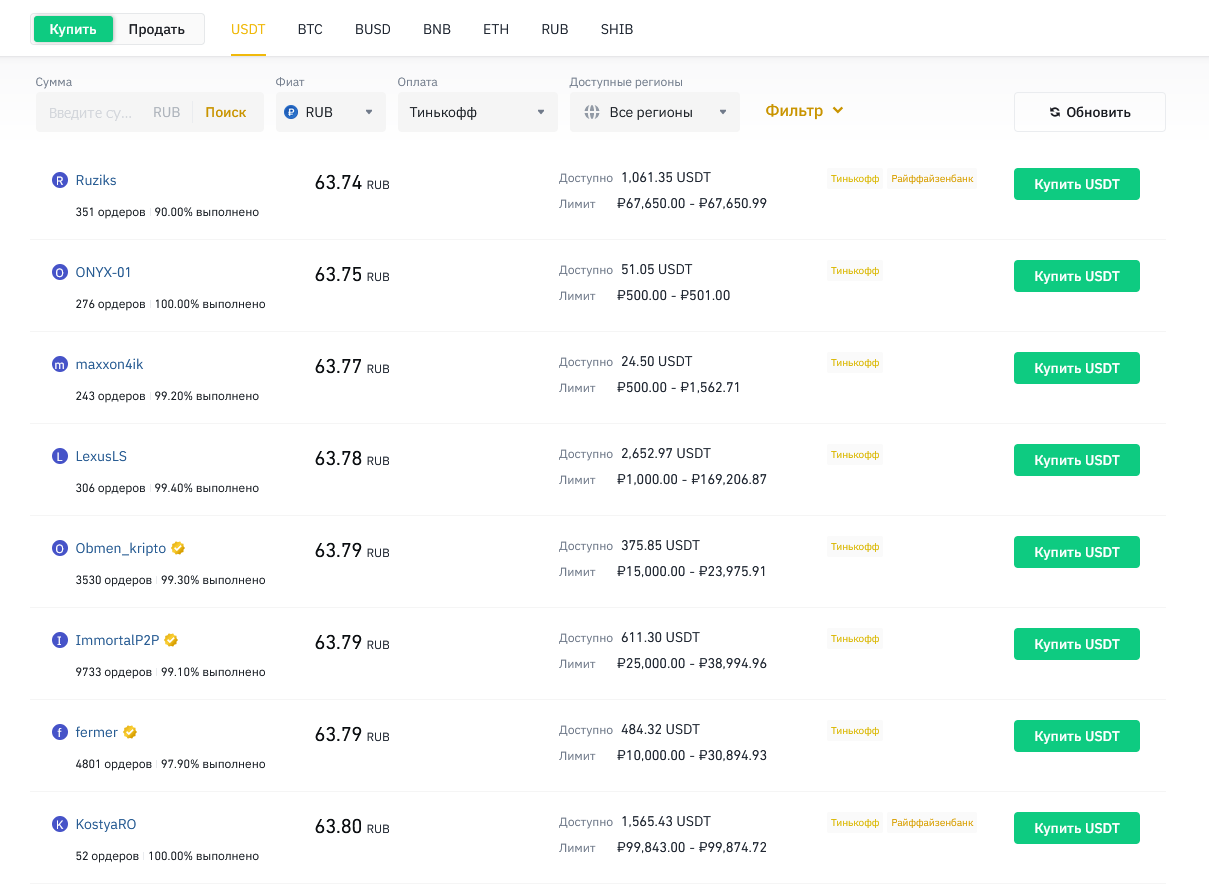This screenshot has width=1209, height=892.
Task: Select the SHIB tab
Action: [x=617, y=29]
